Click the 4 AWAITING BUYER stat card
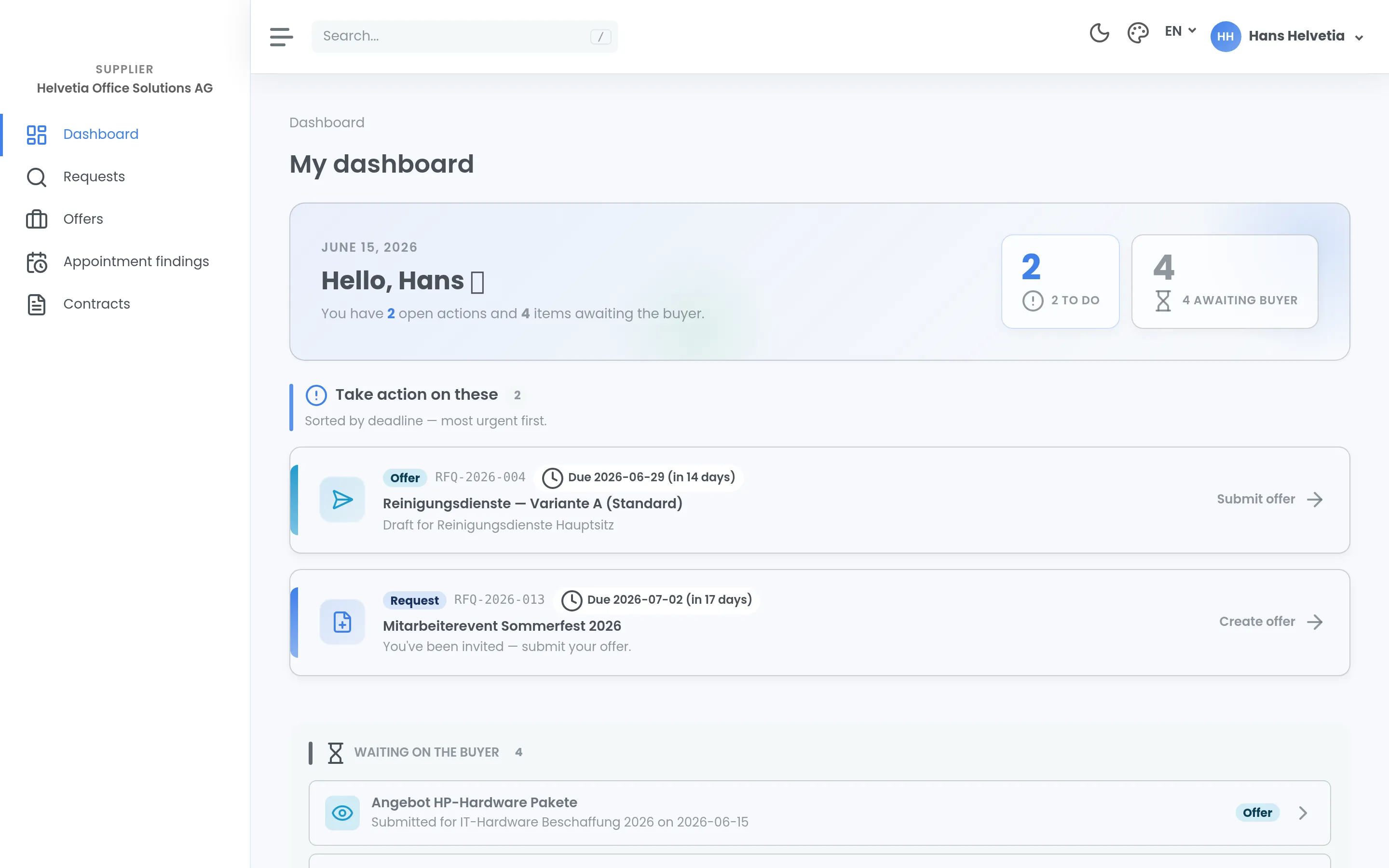1389x868 pixels. click(x=1224, y=281)
